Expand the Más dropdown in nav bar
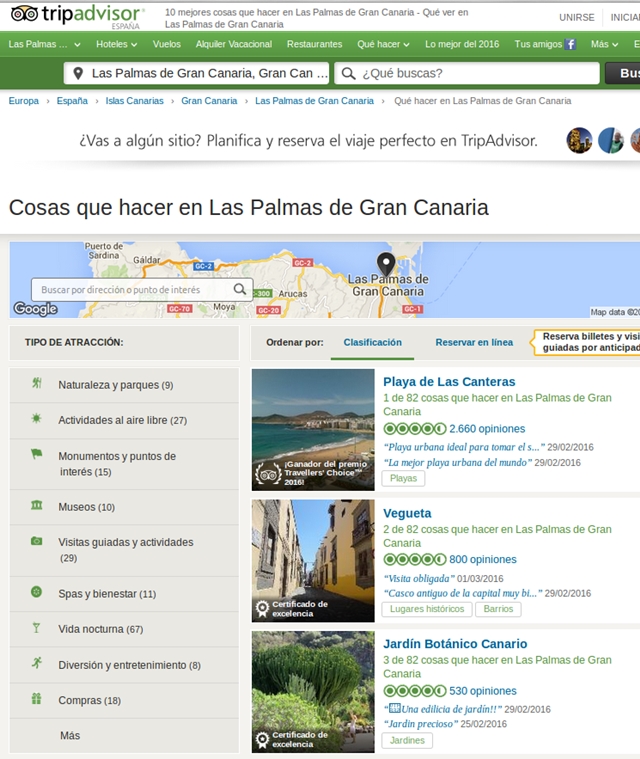The width and height of the screenshot is (640, 759). point(604,45)
